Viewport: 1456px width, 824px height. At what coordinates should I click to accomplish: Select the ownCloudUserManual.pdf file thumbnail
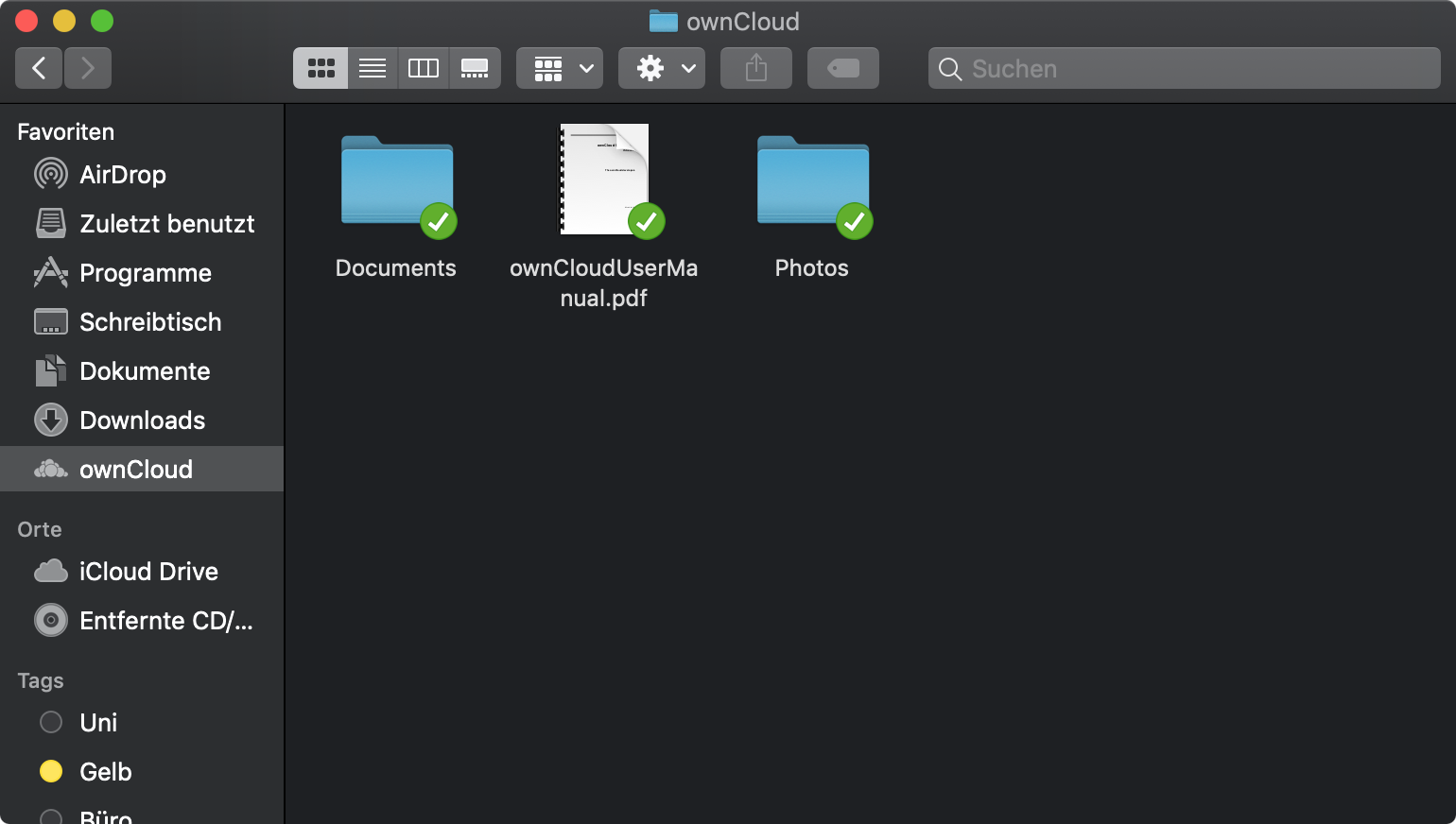click(604, 179)
